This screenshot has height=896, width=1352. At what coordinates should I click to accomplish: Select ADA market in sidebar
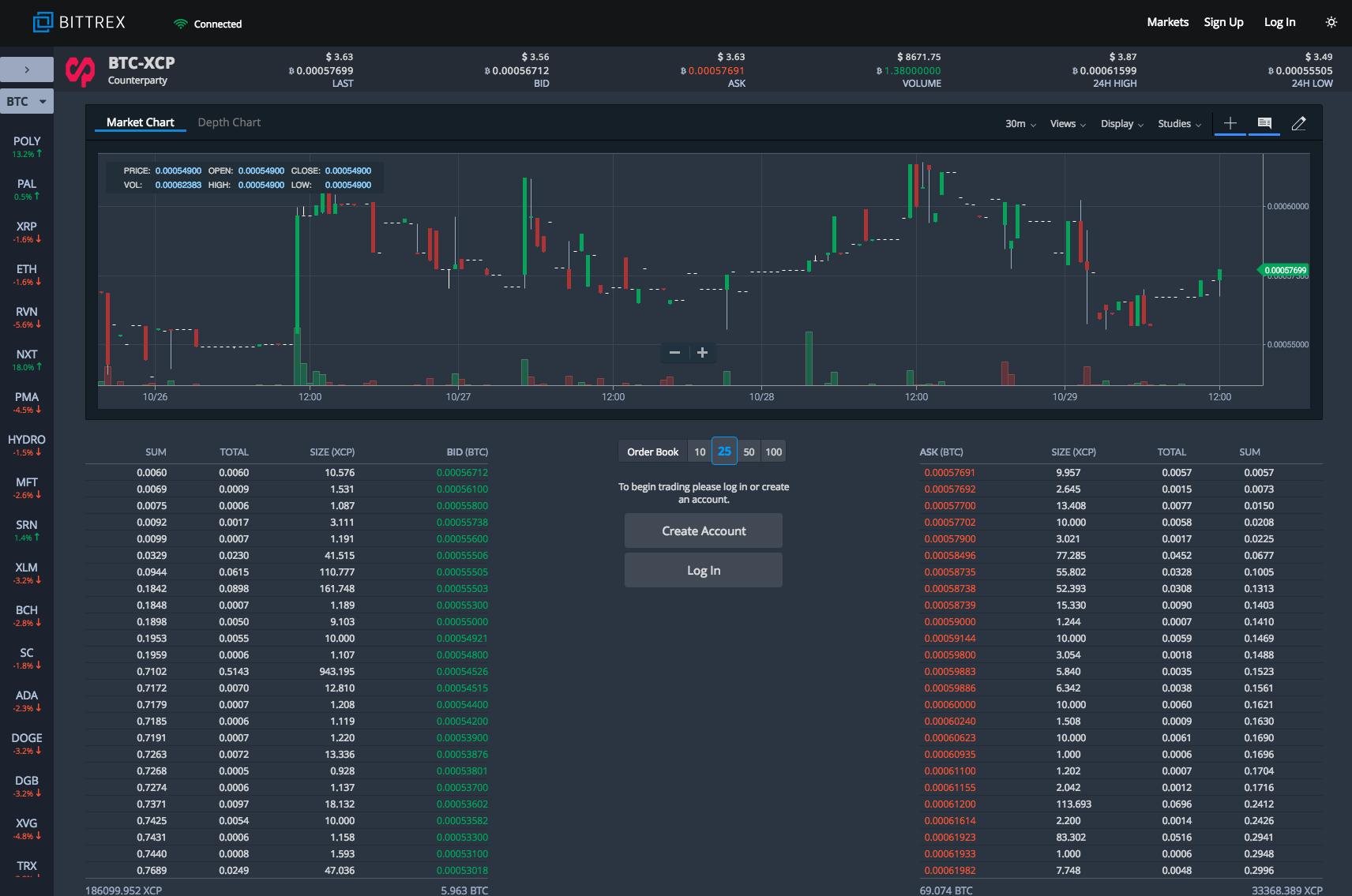27,701
